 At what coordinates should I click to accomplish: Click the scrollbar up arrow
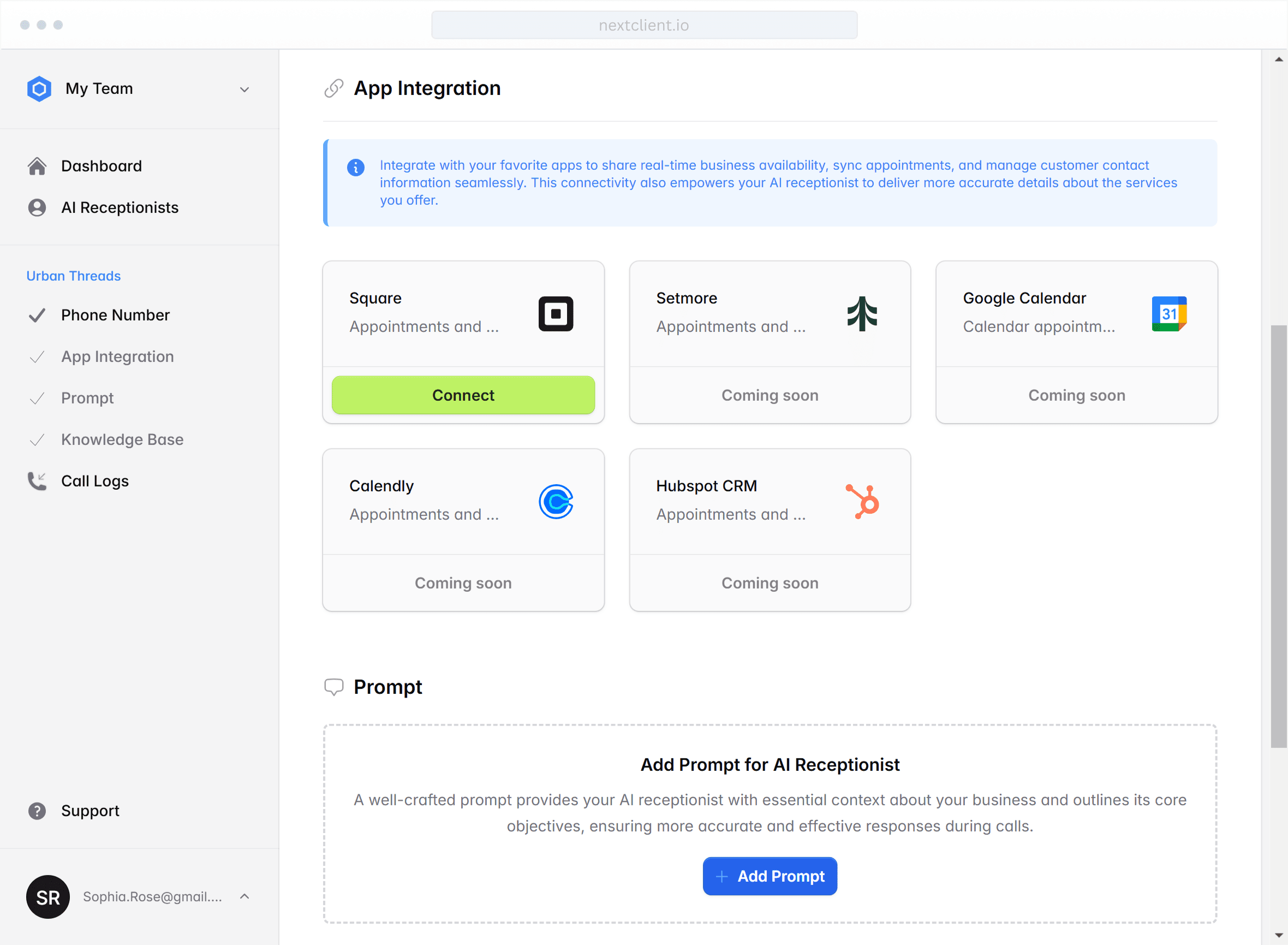pyautogui.click(x=1279, y=60)
